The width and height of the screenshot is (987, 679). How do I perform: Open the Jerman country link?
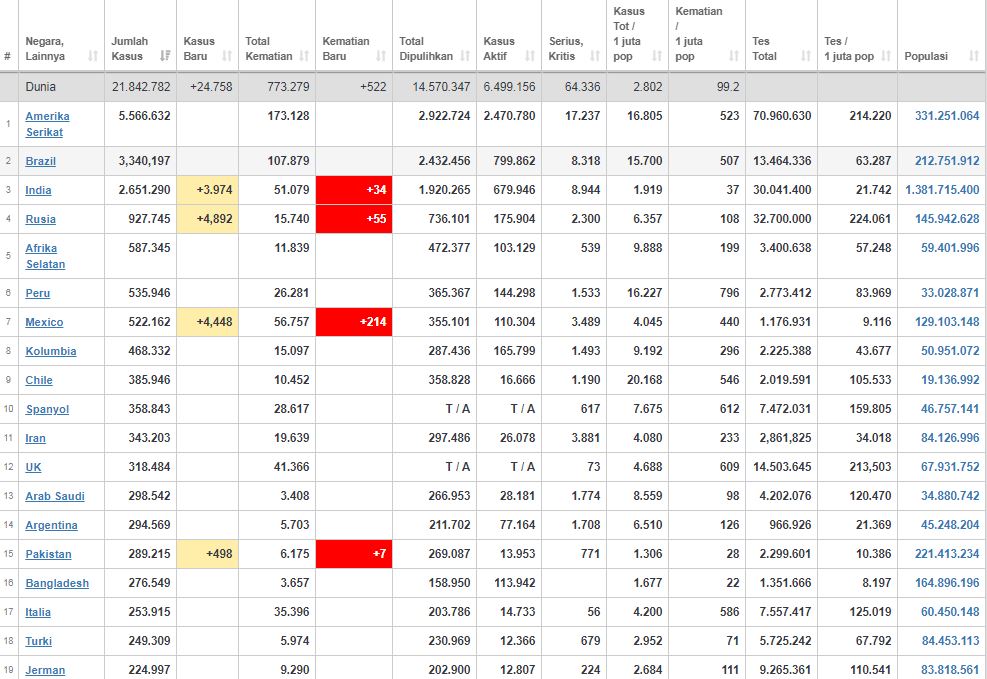45,670
